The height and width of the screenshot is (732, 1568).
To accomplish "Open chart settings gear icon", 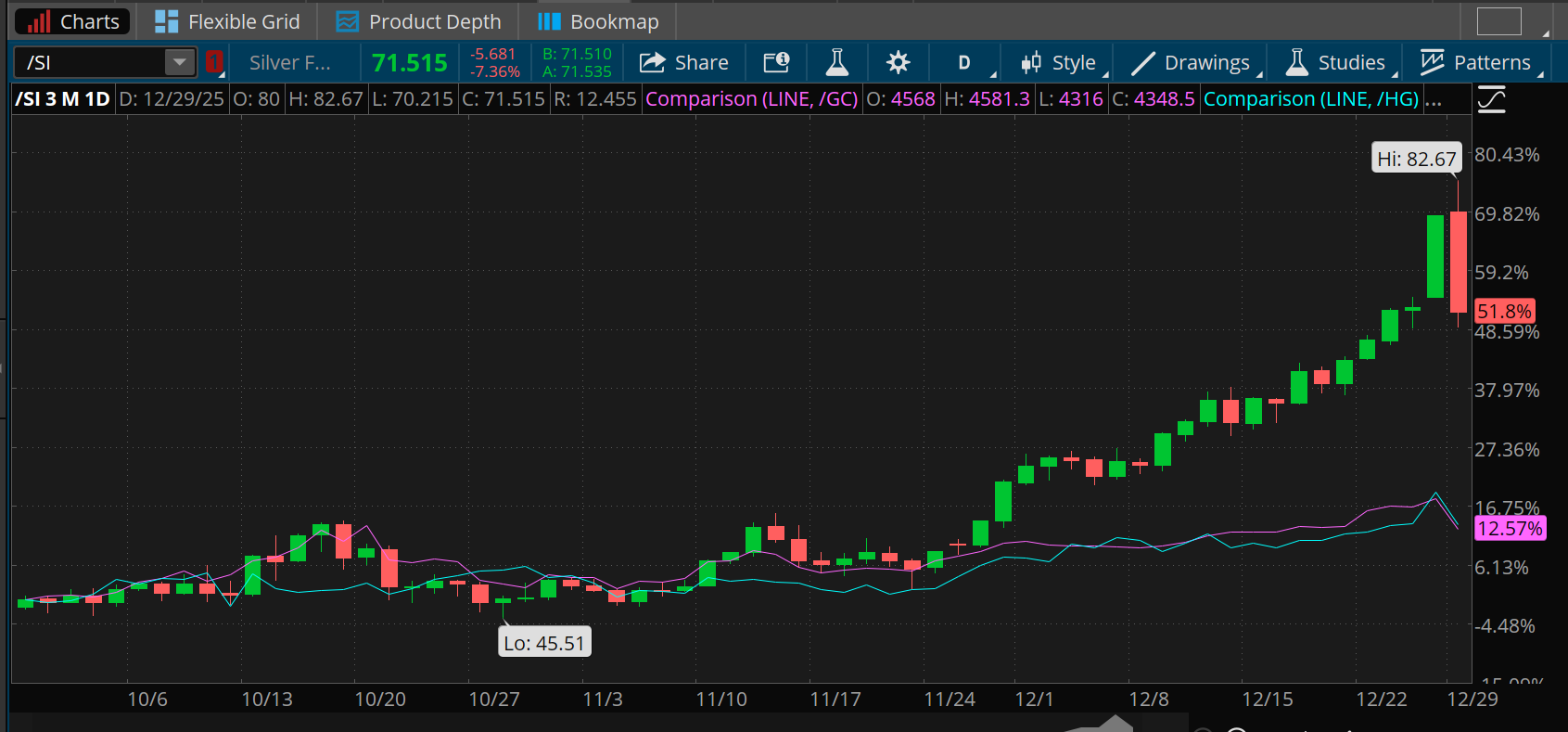I will (x=897, y=62).
